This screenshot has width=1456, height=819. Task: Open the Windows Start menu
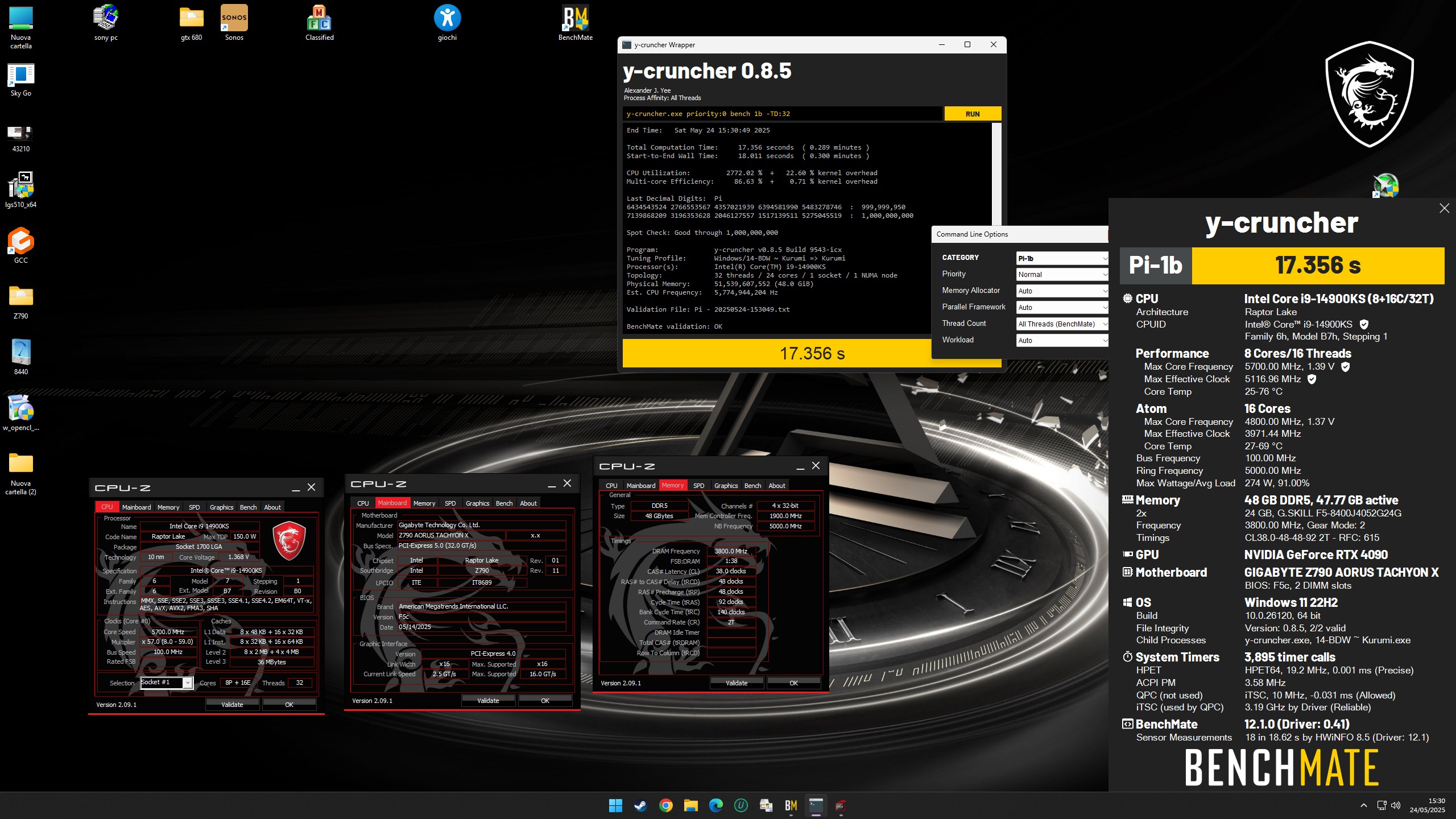click(615, 805)
